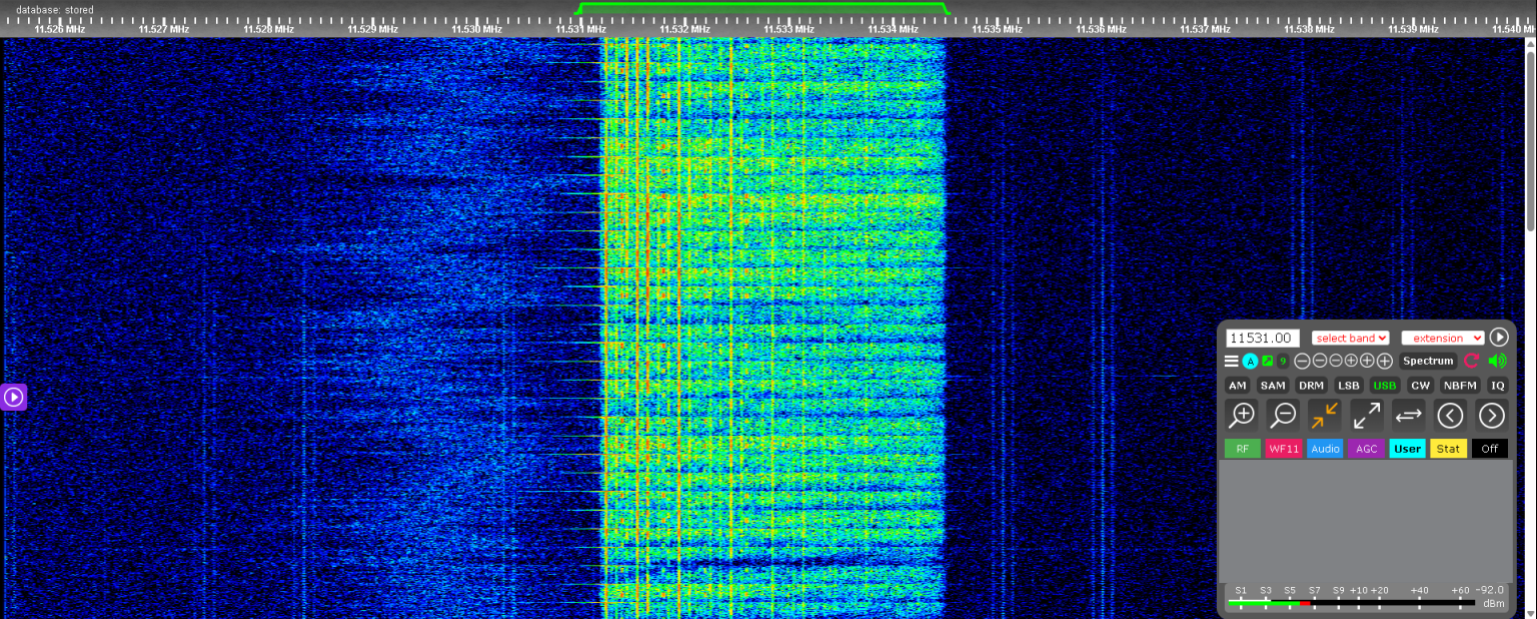
Task: Open the hamburger menu in control panel
Action: pos(1232,361)
